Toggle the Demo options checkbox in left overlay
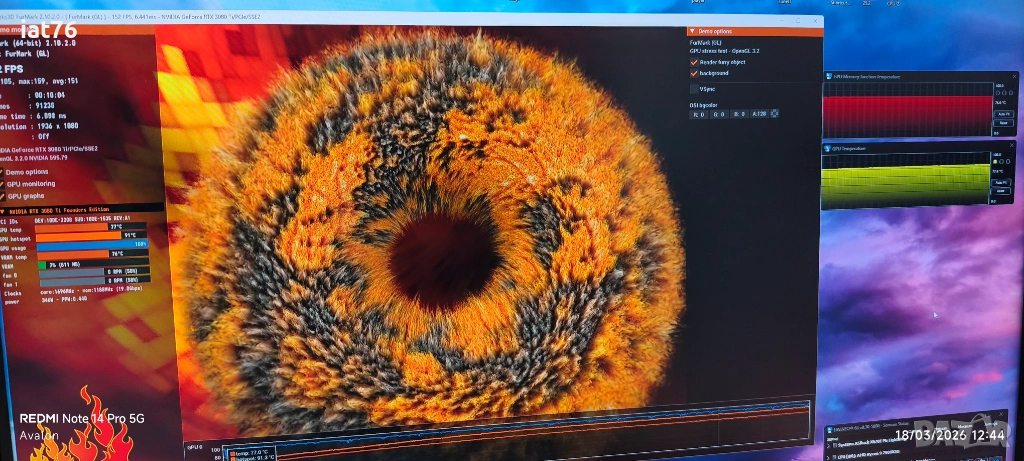Screen dimensions: 1024x461 3,172
